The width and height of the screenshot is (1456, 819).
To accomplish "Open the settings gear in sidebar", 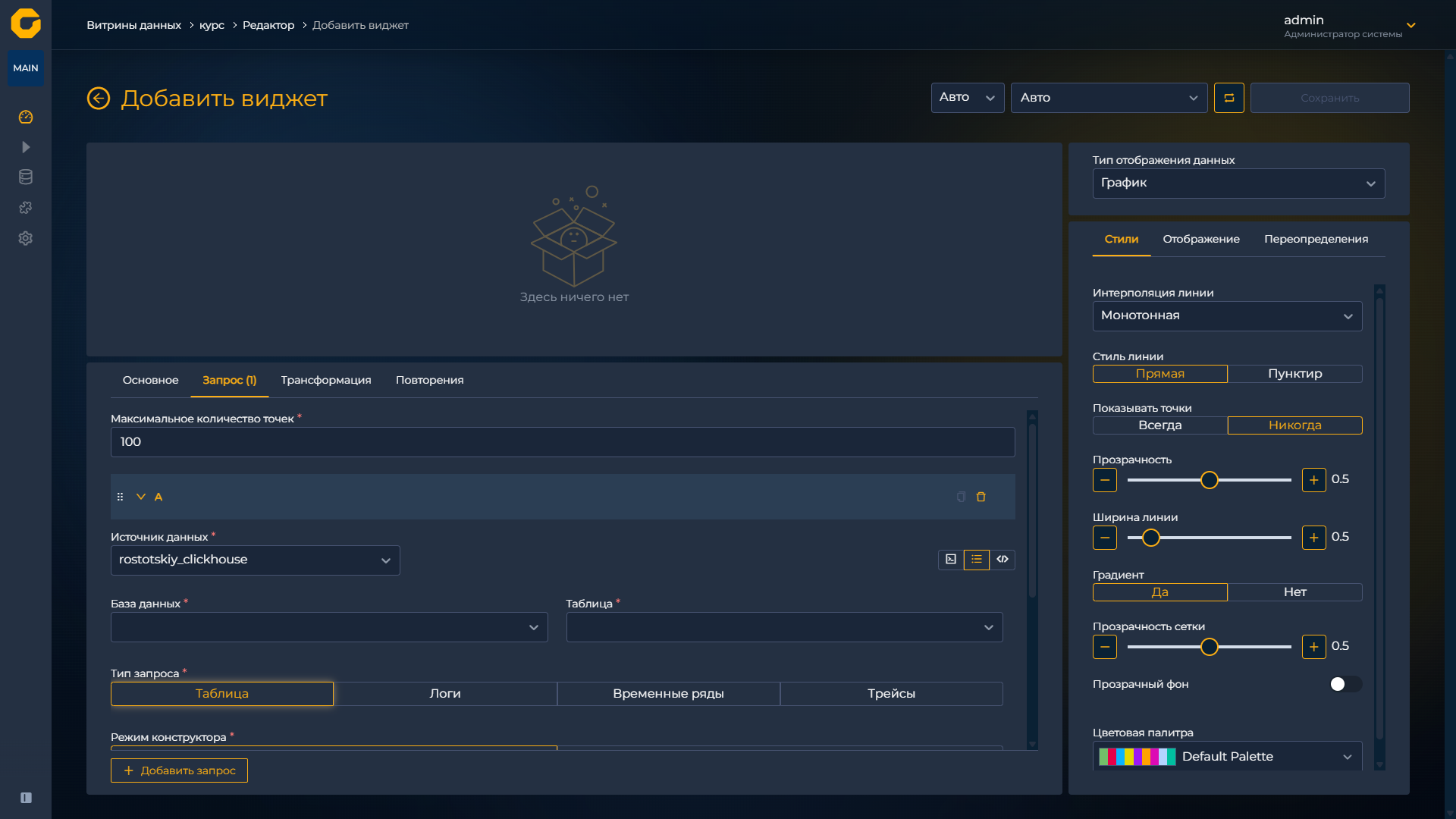I will (26, 238).
